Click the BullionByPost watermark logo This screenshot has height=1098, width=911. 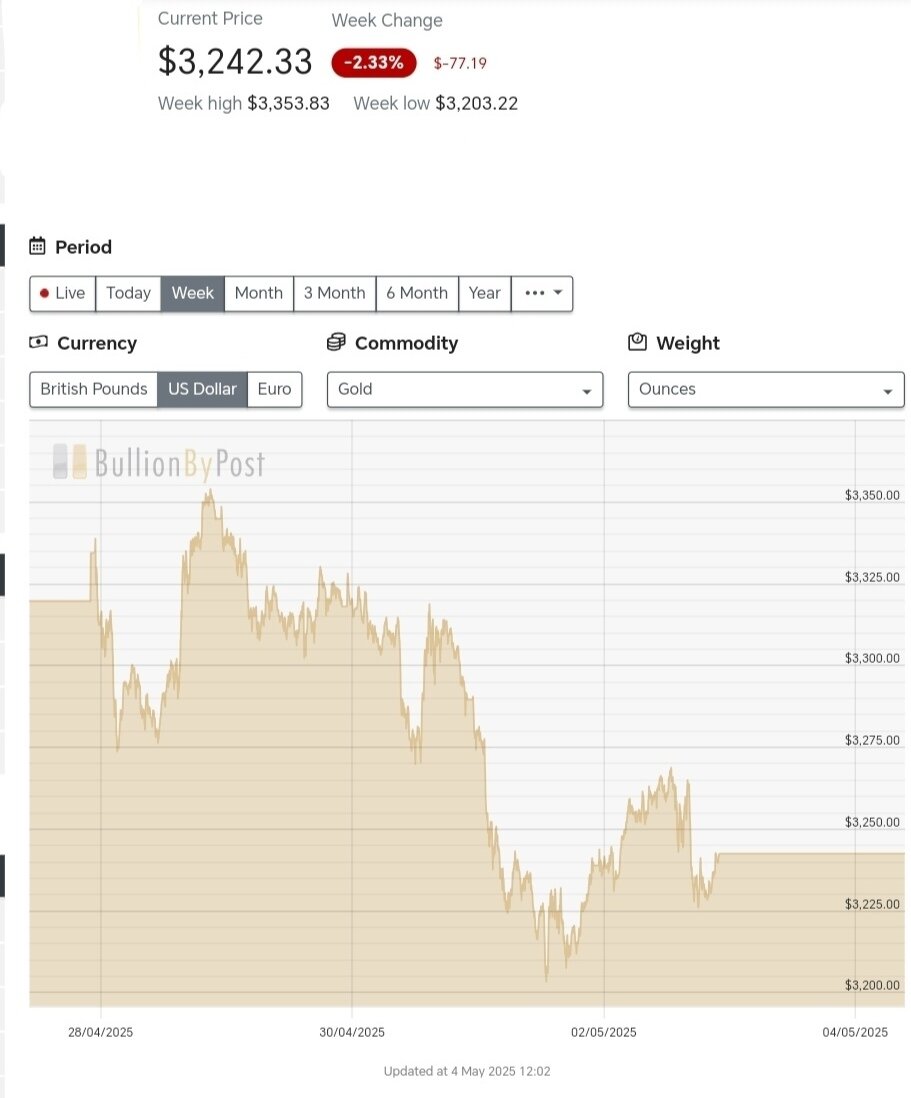pos(160,462)
